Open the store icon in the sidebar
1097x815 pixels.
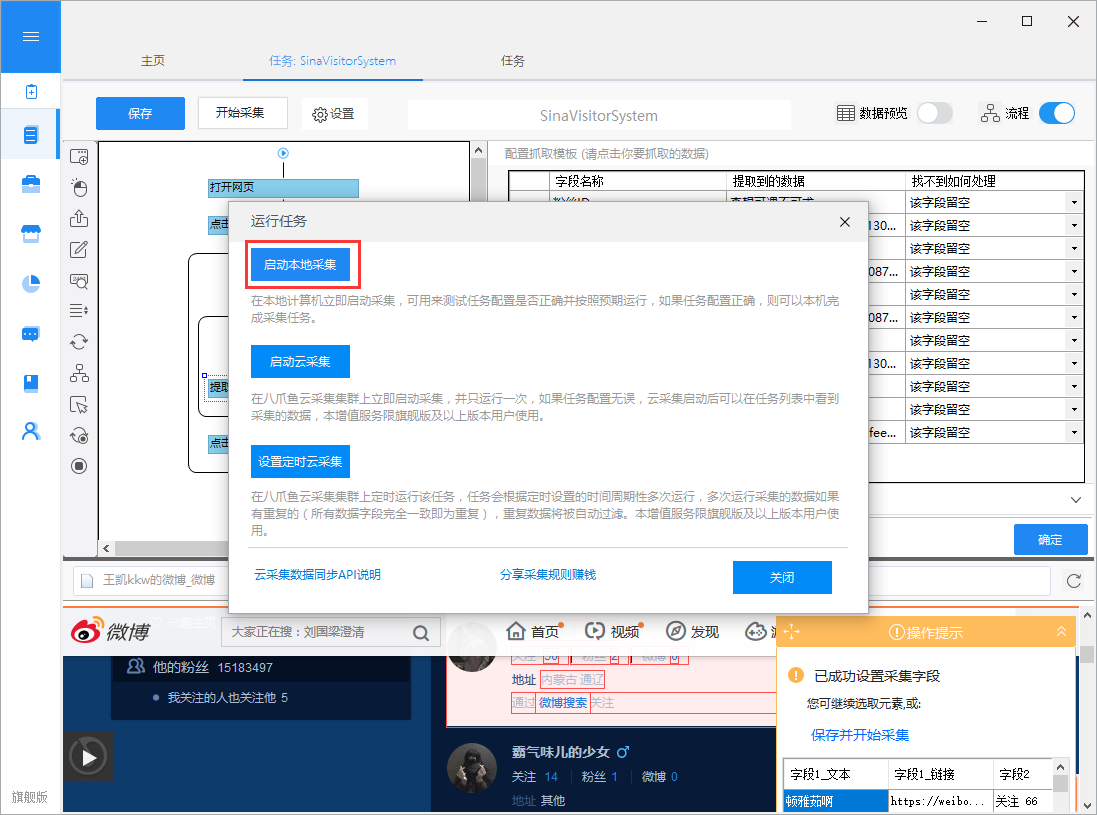(31, 234)
